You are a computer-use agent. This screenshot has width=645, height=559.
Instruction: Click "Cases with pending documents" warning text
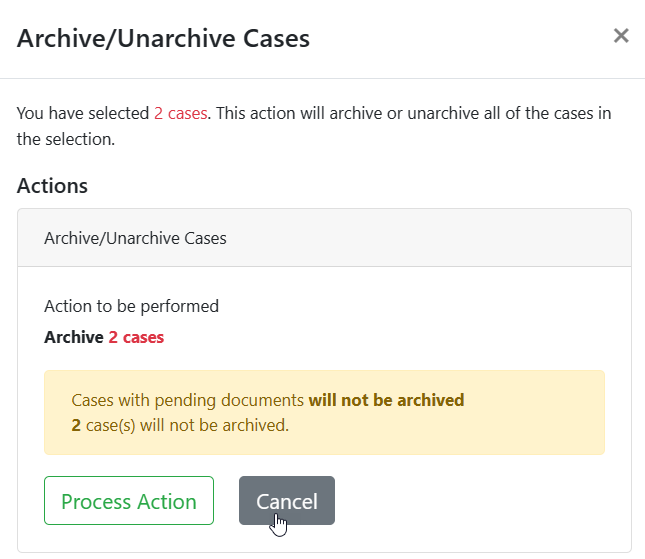coord(188,400)
